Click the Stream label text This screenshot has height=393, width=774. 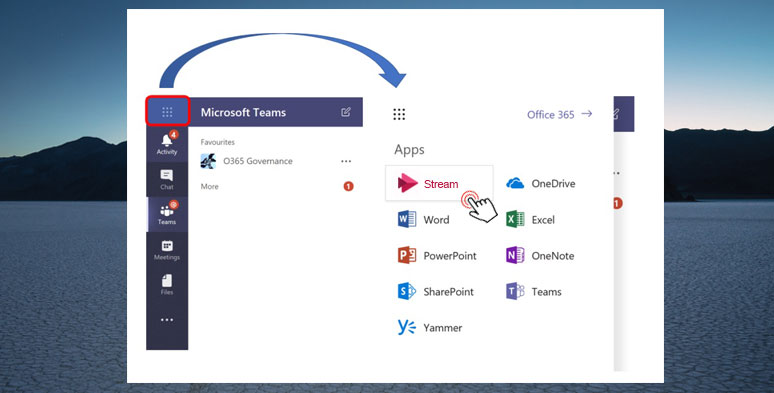(x=441, y=184)
